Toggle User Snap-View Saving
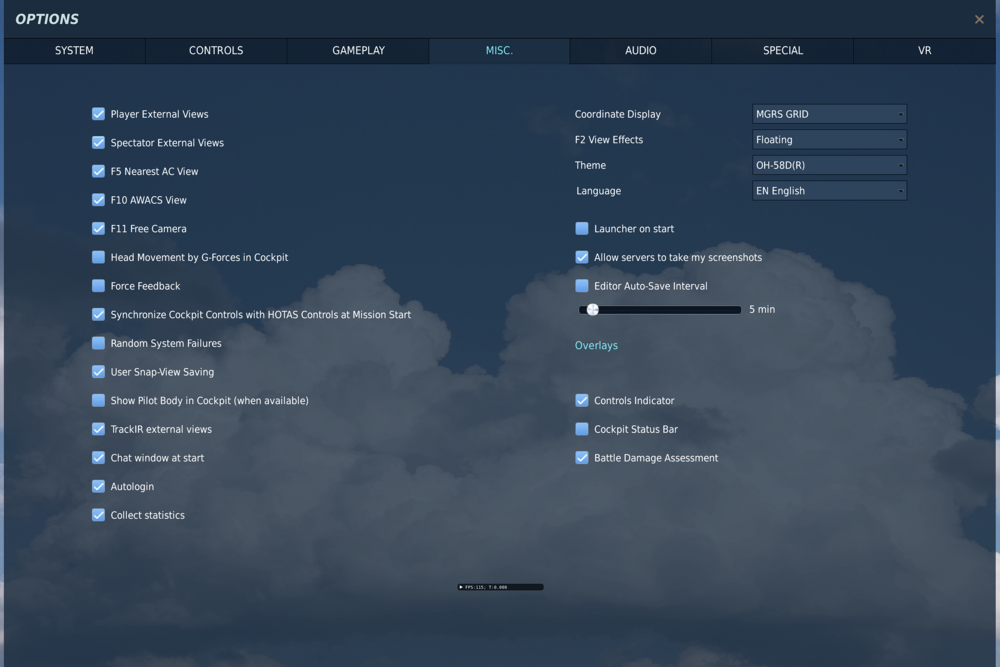This screenshot has height=667, width=1000. [x=98, y=372]
